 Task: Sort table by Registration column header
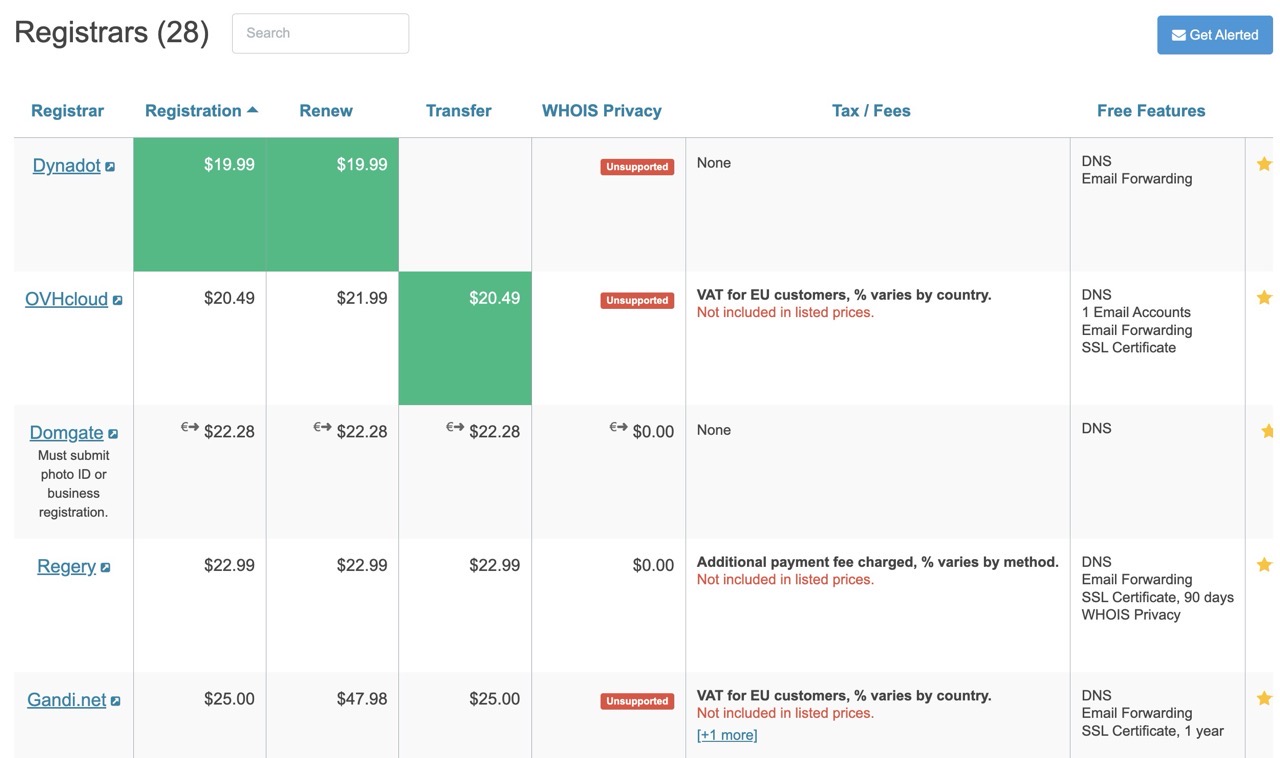coord(193,111)
